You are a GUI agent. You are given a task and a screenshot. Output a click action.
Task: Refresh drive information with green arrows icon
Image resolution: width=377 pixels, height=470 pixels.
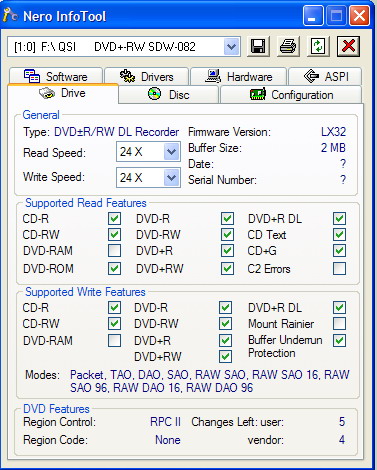coord(318,46)
